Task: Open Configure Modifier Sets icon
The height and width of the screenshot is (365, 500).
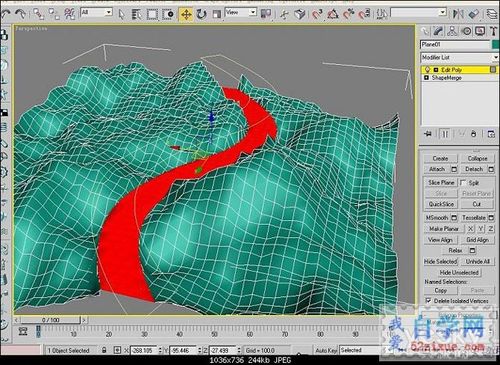Action: (491, 134)
